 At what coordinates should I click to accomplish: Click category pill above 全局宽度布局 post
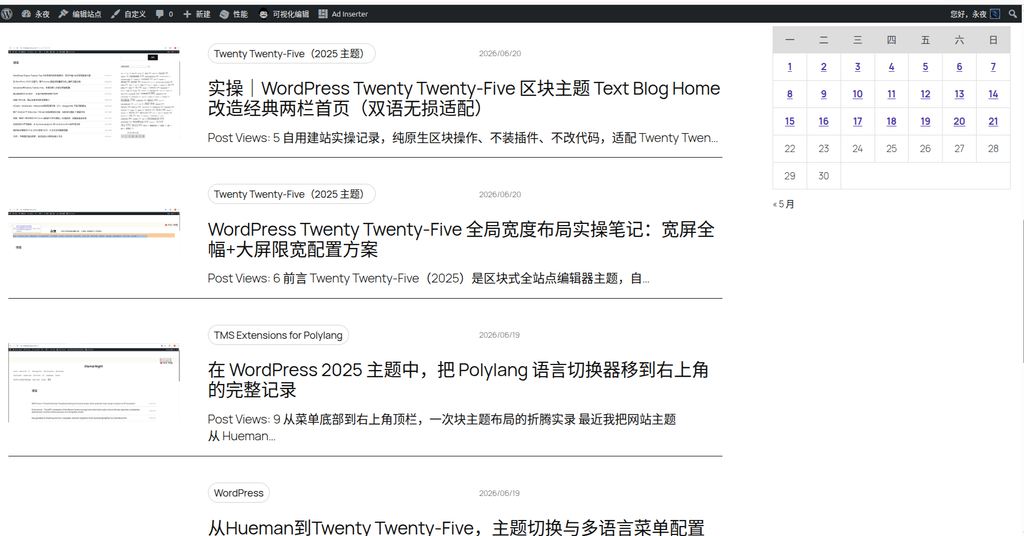[291, 194]
